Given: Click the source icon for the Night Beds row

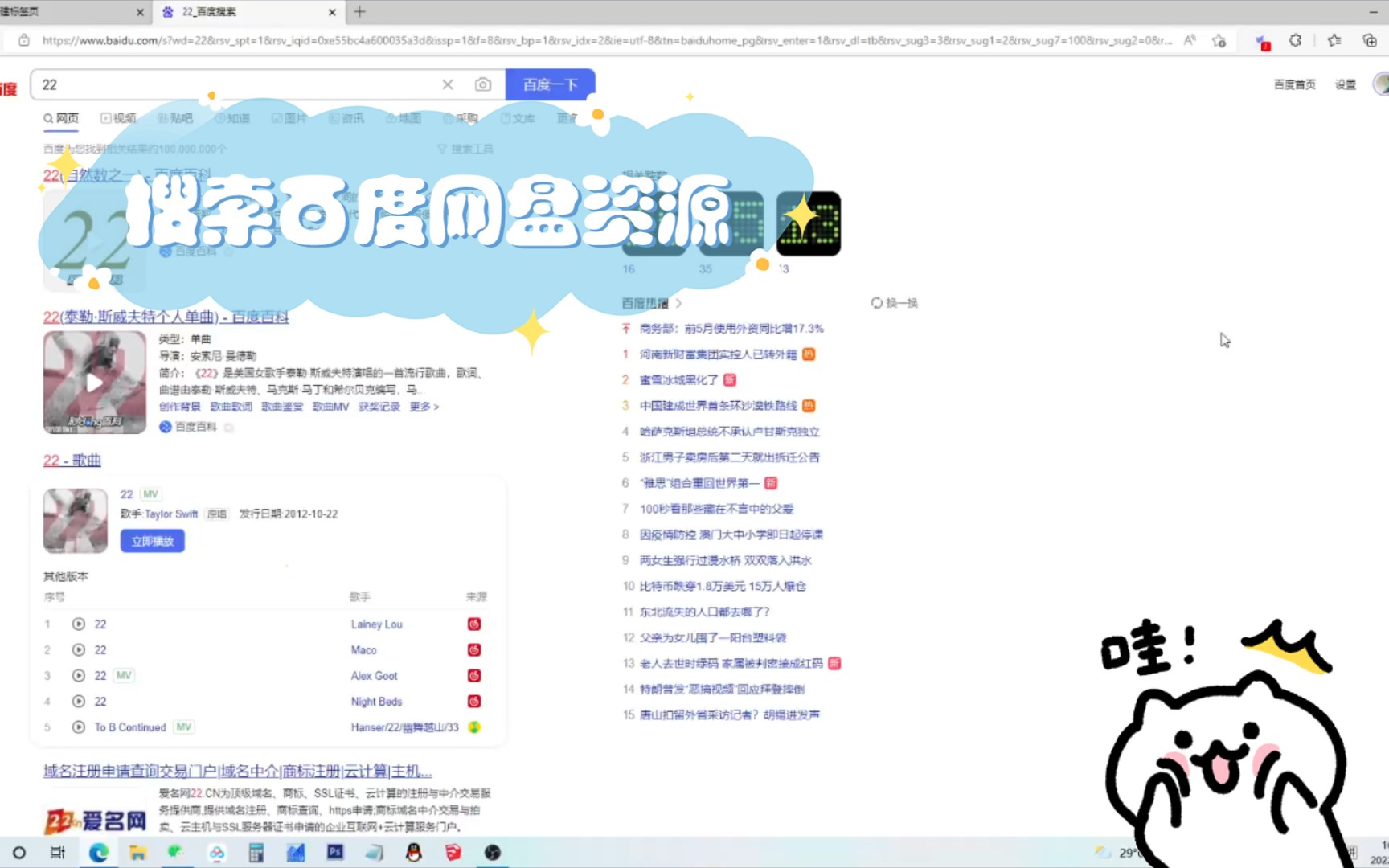Looking at the screenshot, I should [x=474, y=701].
